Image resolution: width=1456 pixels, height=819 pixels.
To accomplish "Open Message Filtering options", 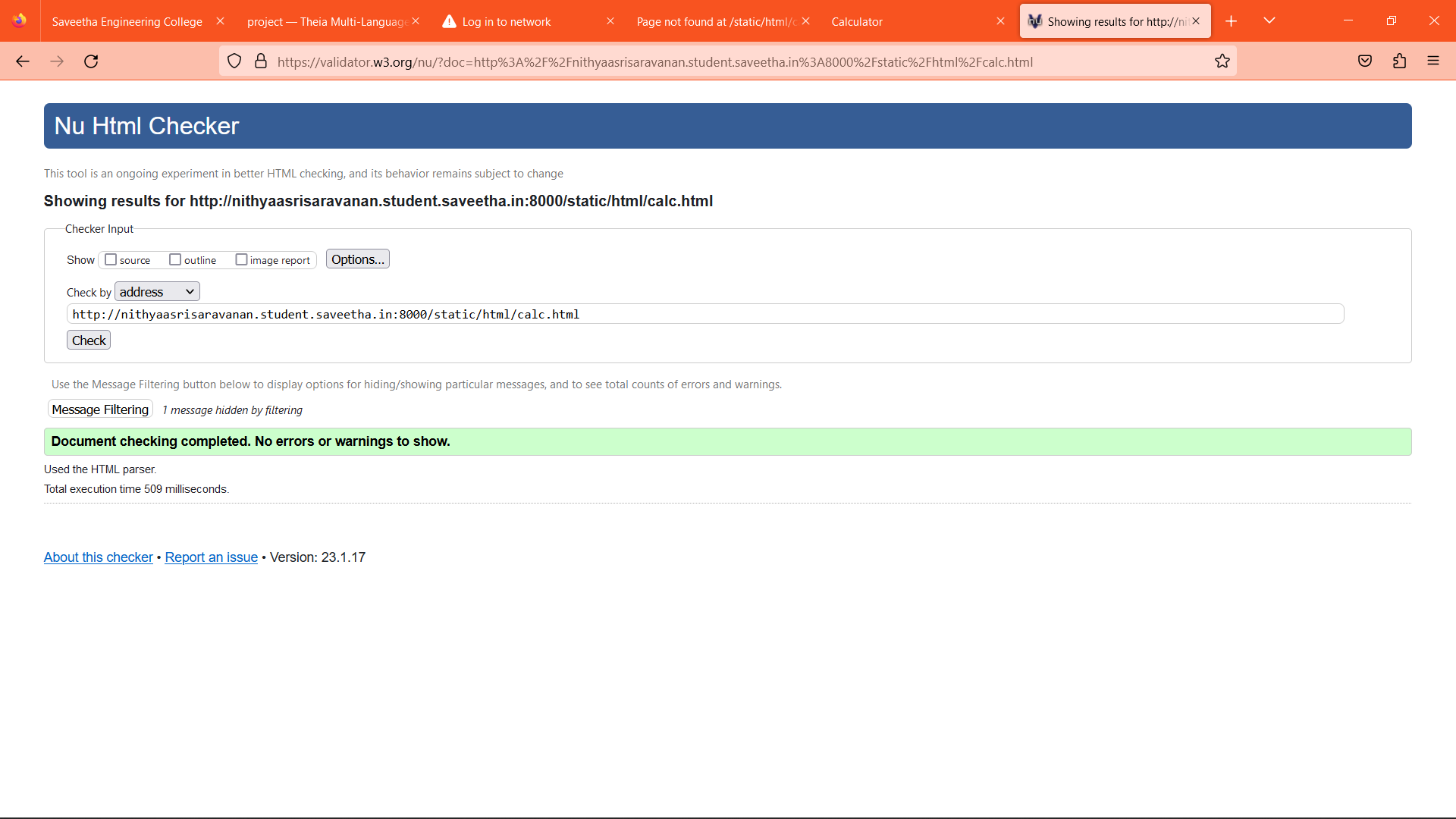I will pos(100,409).
